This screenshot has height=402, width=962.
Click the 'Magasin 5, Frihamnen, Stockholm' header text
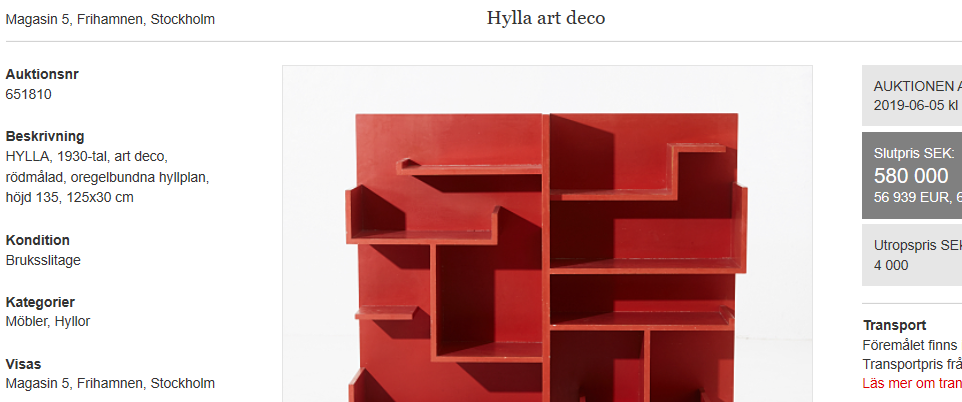(110, 20)
